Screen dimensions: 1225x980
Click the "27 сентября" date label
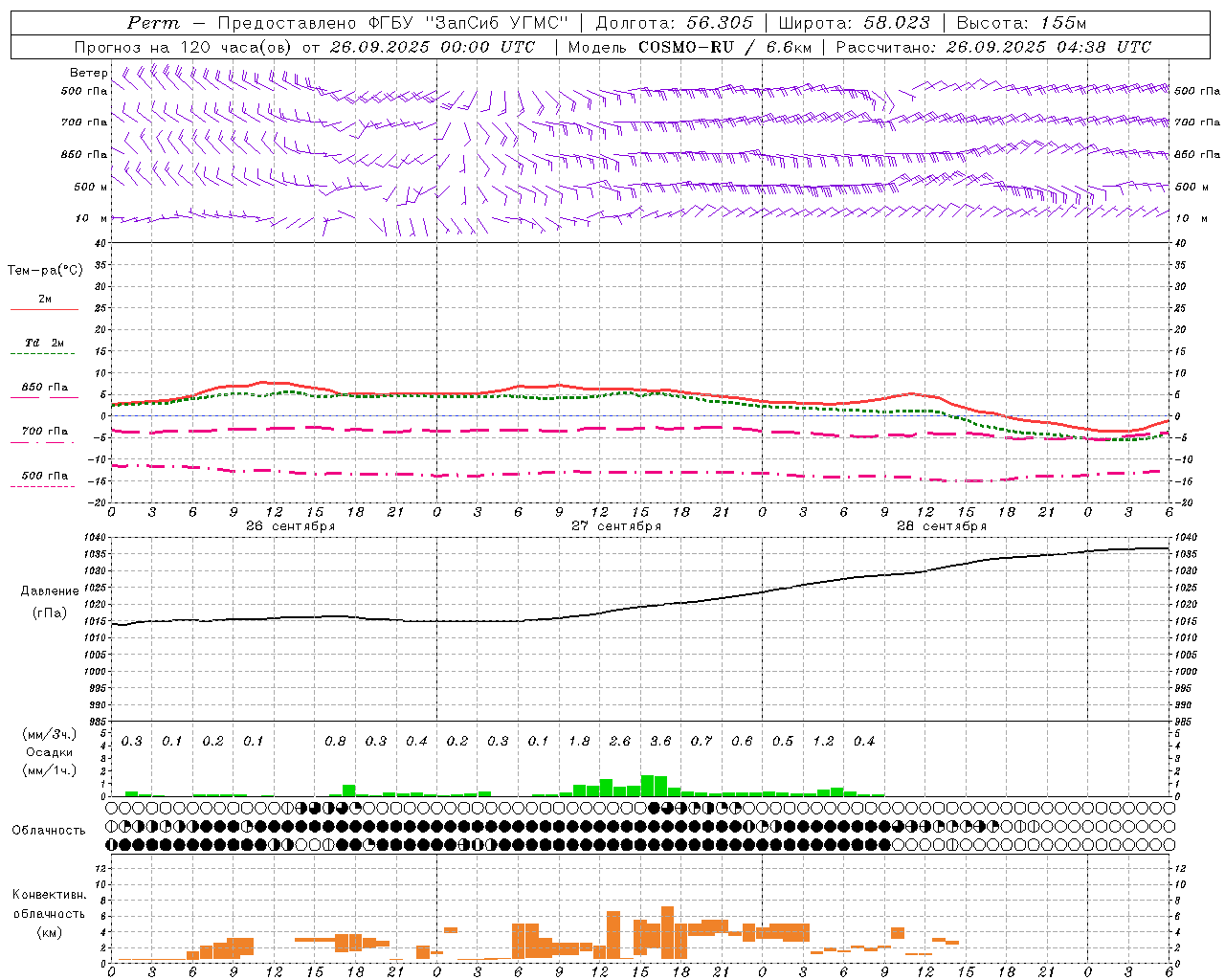(615, 526)
